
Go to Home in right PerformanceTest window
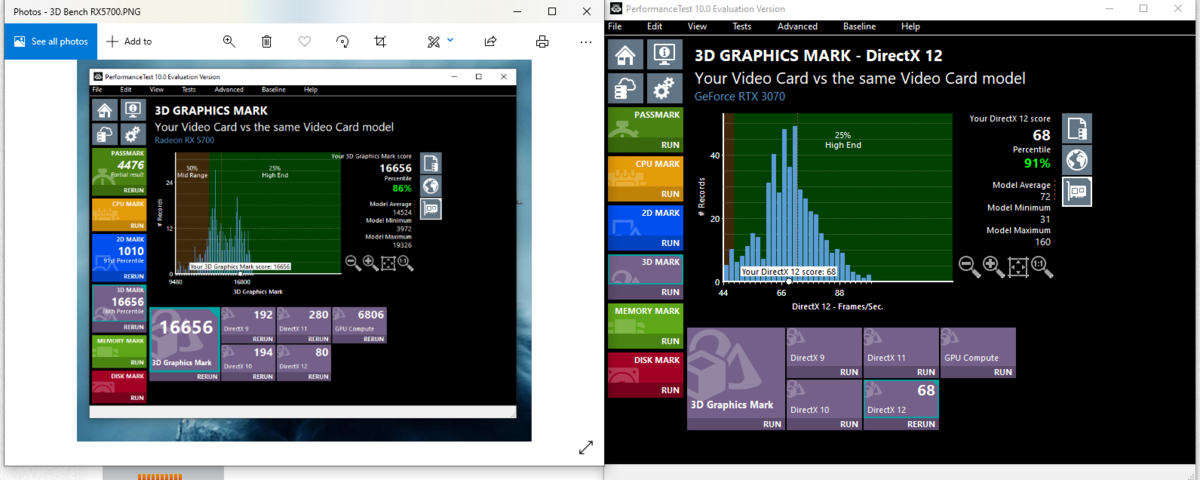point(626,55)
